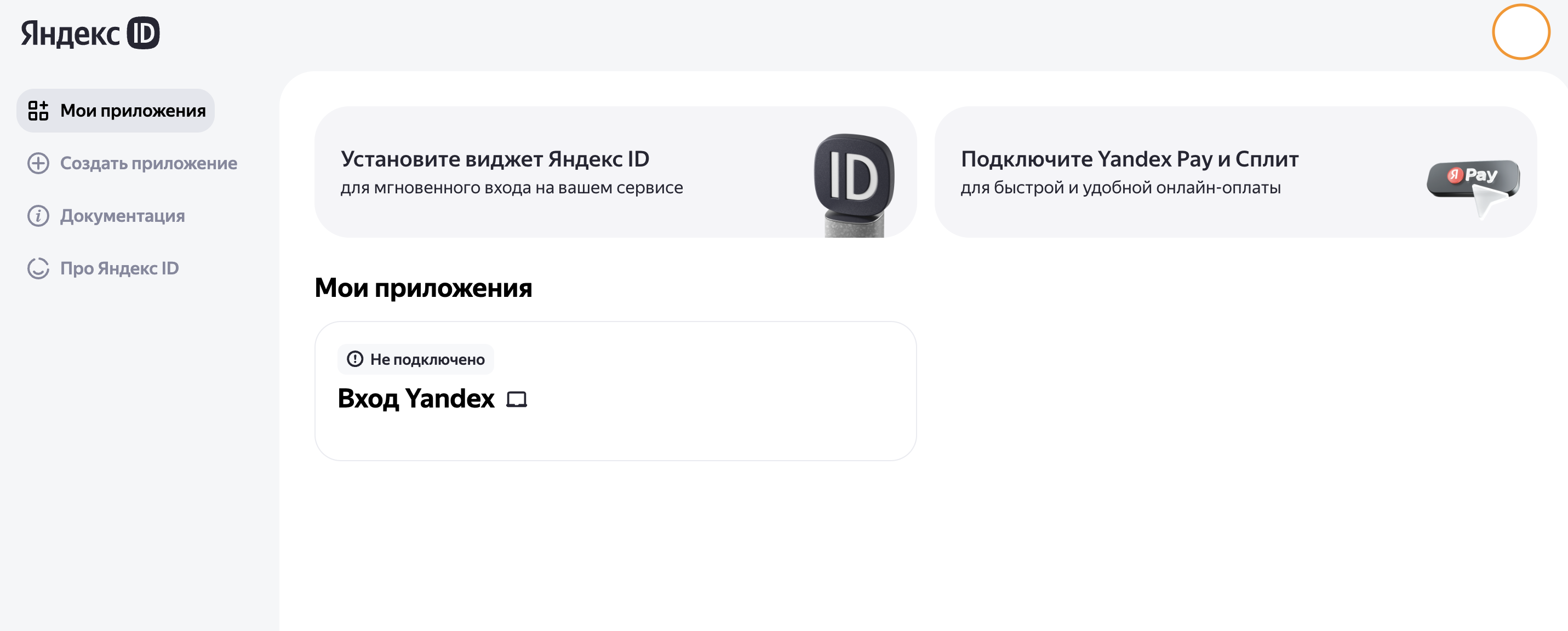Click the grid icon beside Мои приложения
The height and width of the screenshot is (631, 1568).
38,111
